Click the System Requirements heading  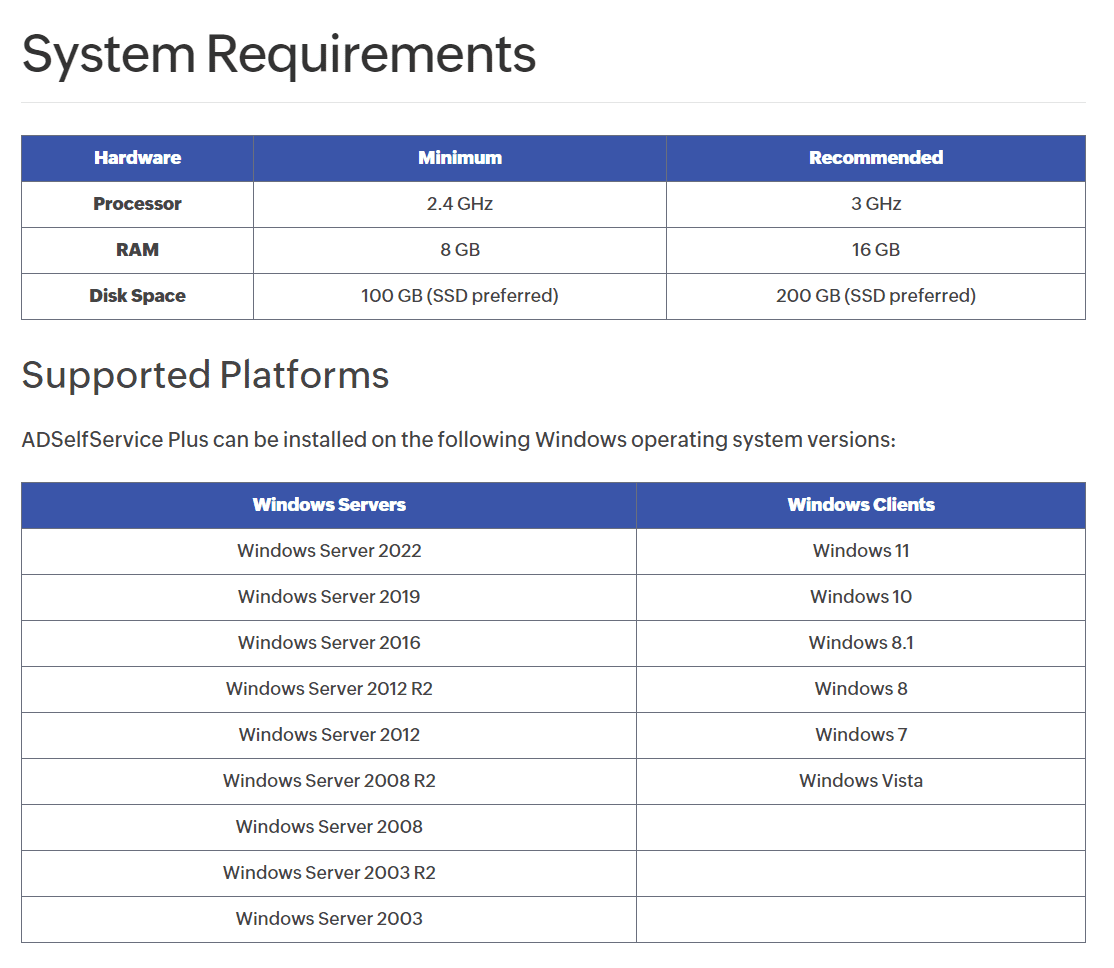tap(278, 55)
